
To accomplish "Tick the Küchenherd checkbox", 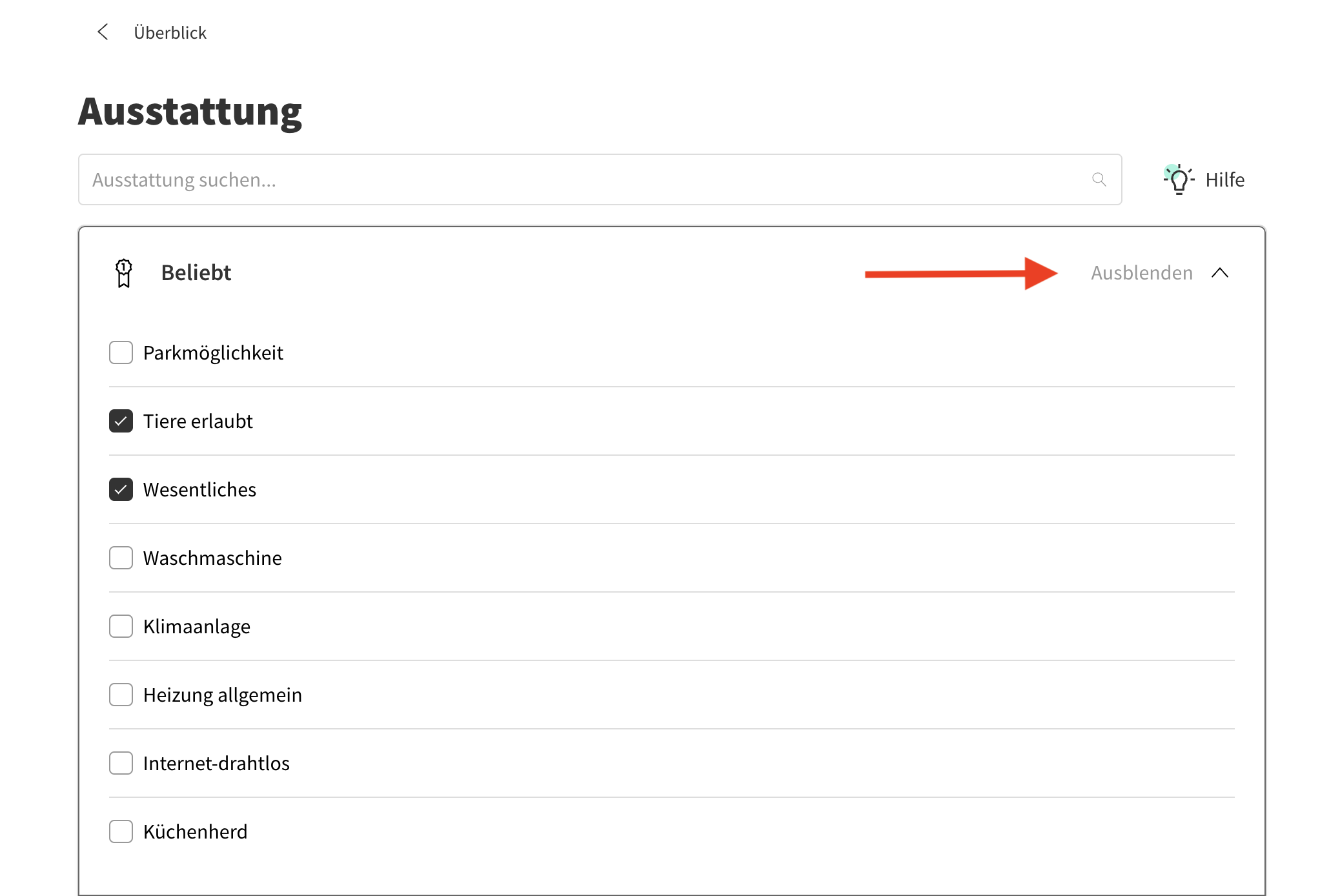I will 121,831.
